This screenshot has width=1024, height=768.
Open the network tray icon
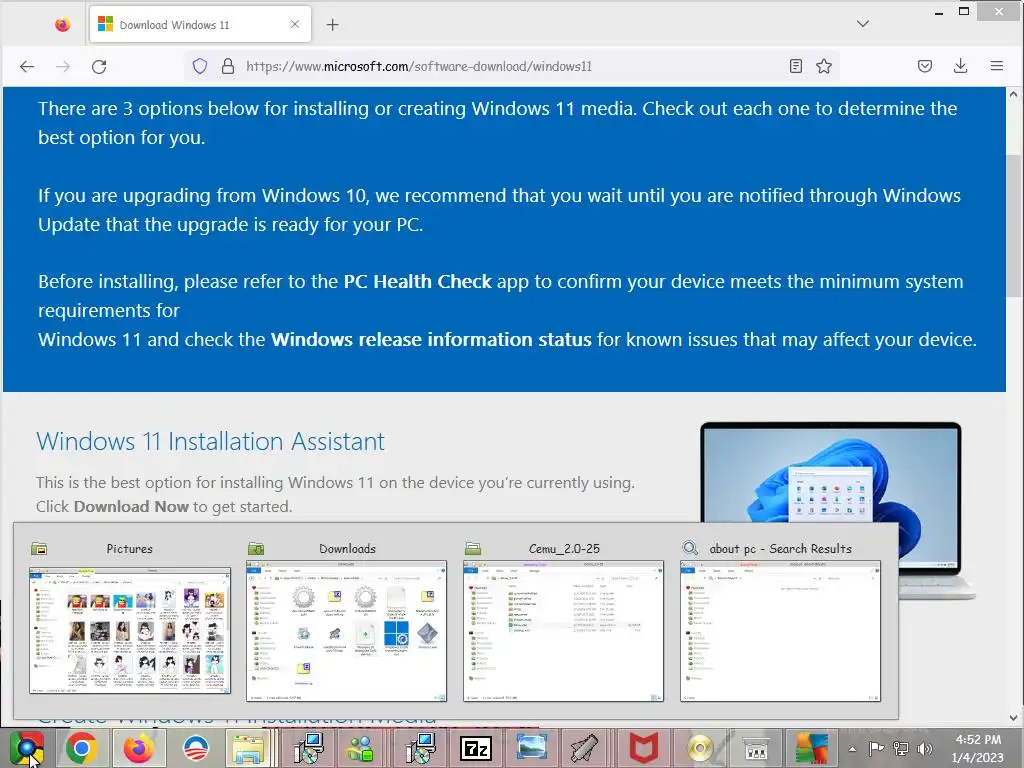[901, 749]
